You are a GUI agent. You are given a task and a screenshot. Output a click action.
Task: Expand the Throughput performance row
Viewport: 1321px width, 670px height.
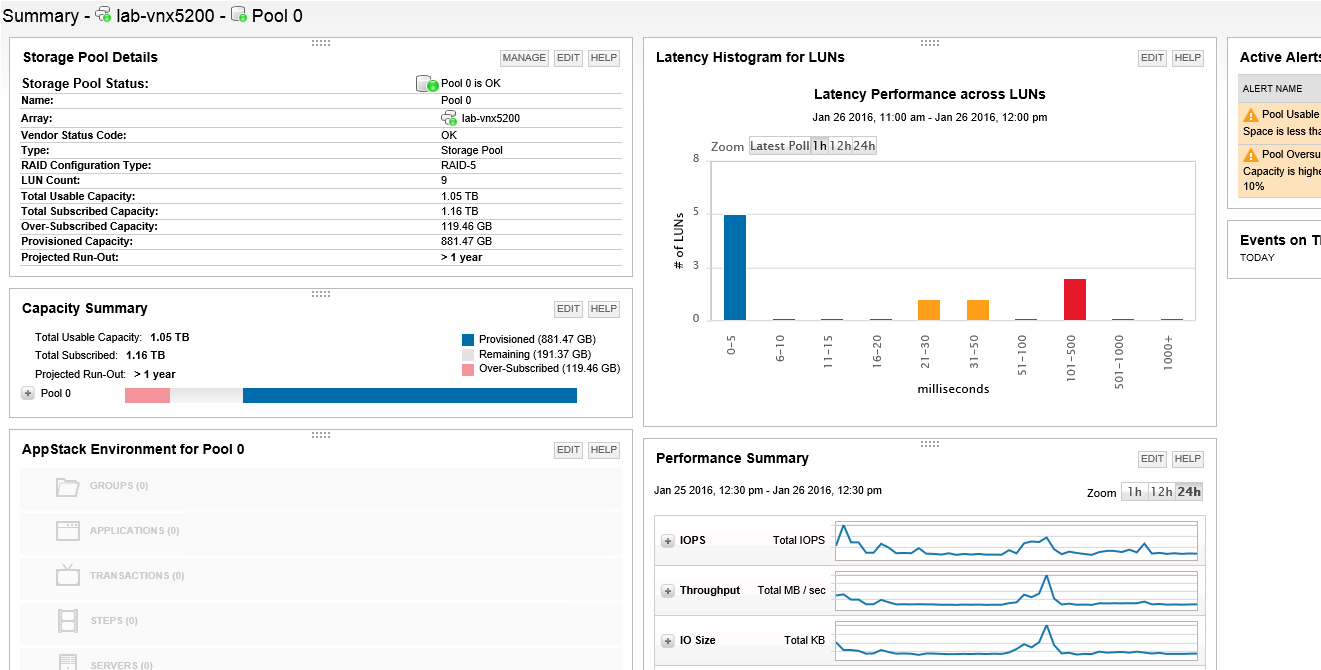(668, 591)
